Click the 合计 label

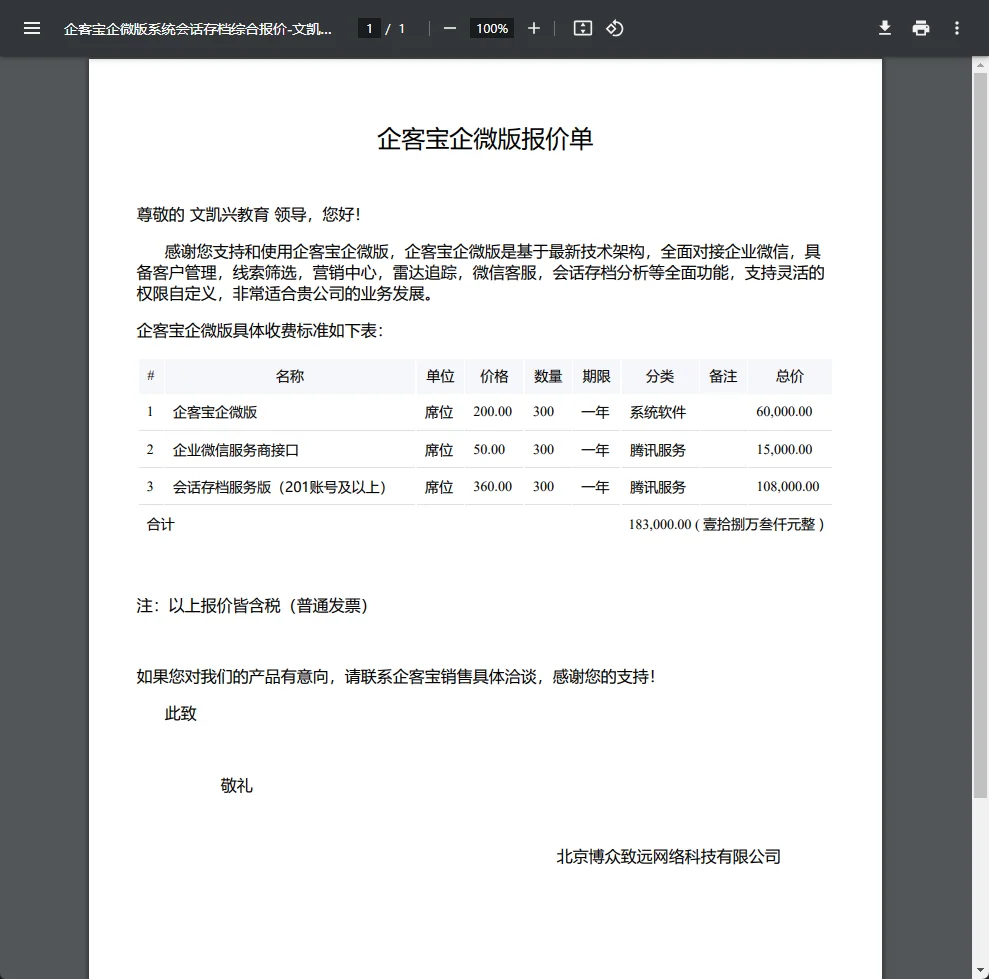pos(160,525)
